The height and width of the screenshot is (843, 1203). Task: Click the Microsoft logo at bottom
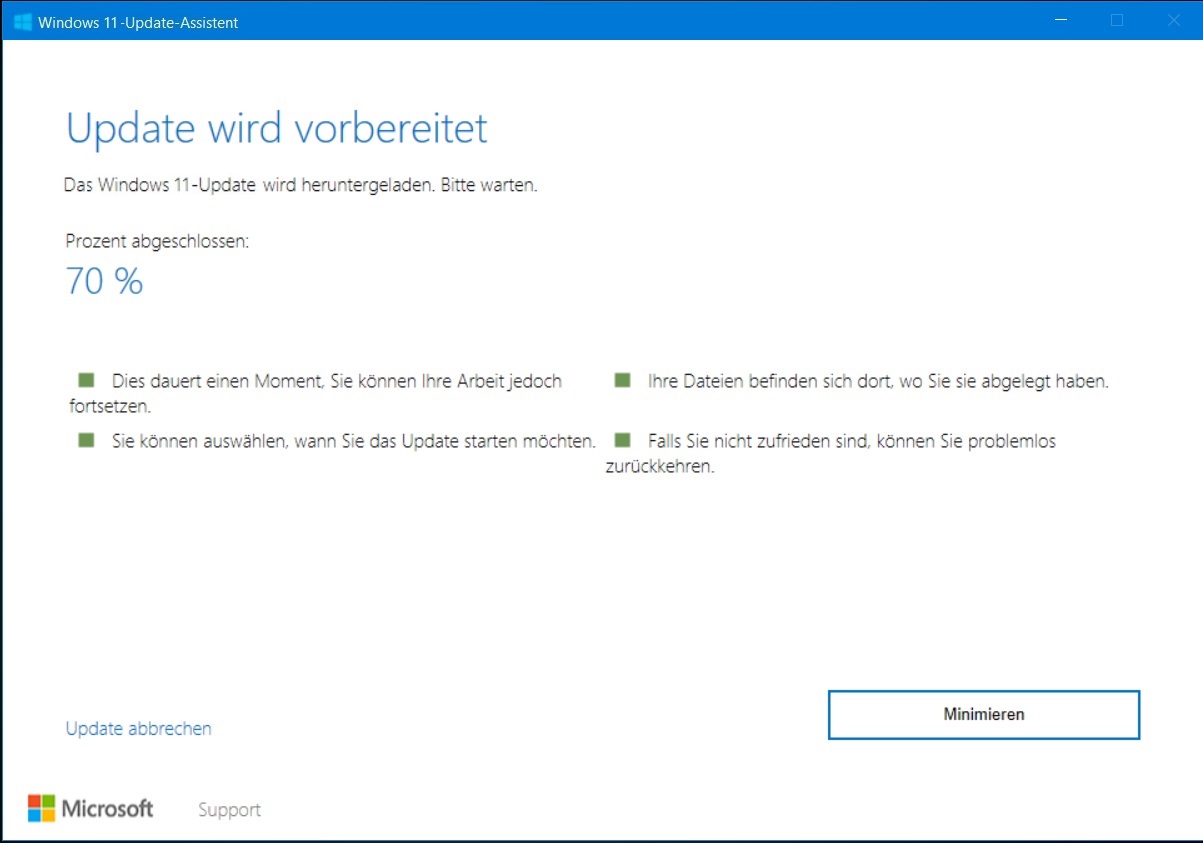pos(91,808)
